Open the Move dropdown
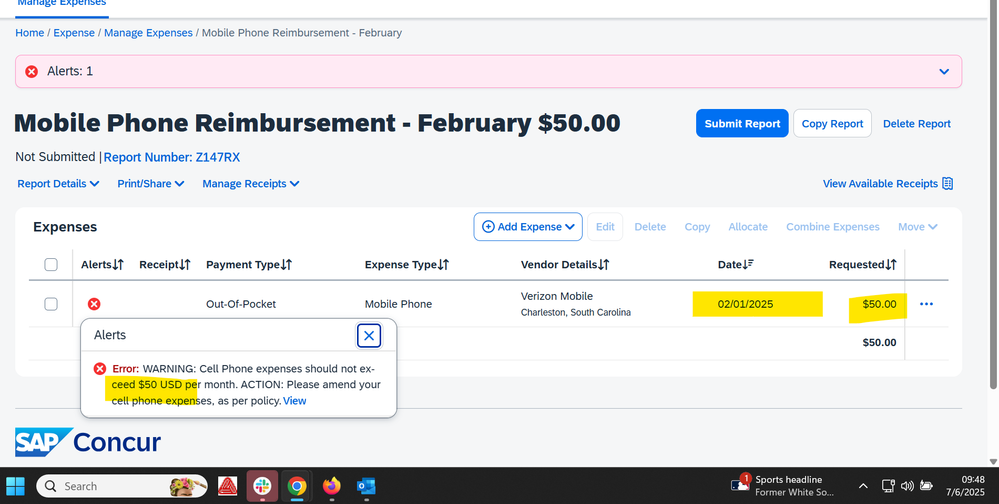The image size is (999, 504). (x=917, y=227)
